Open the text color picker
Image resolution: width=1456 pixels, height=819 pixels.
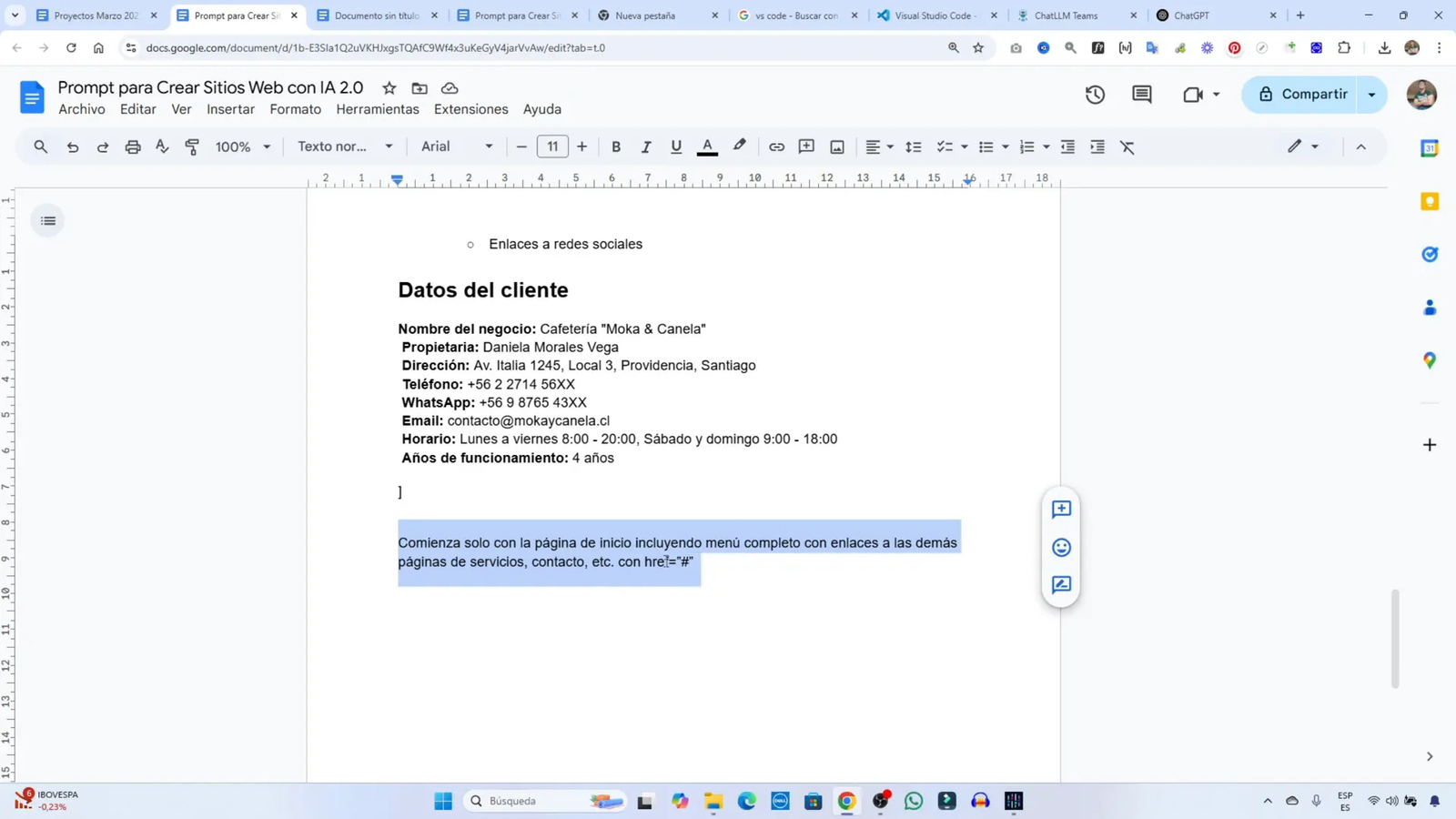click(x=708, y=147)
